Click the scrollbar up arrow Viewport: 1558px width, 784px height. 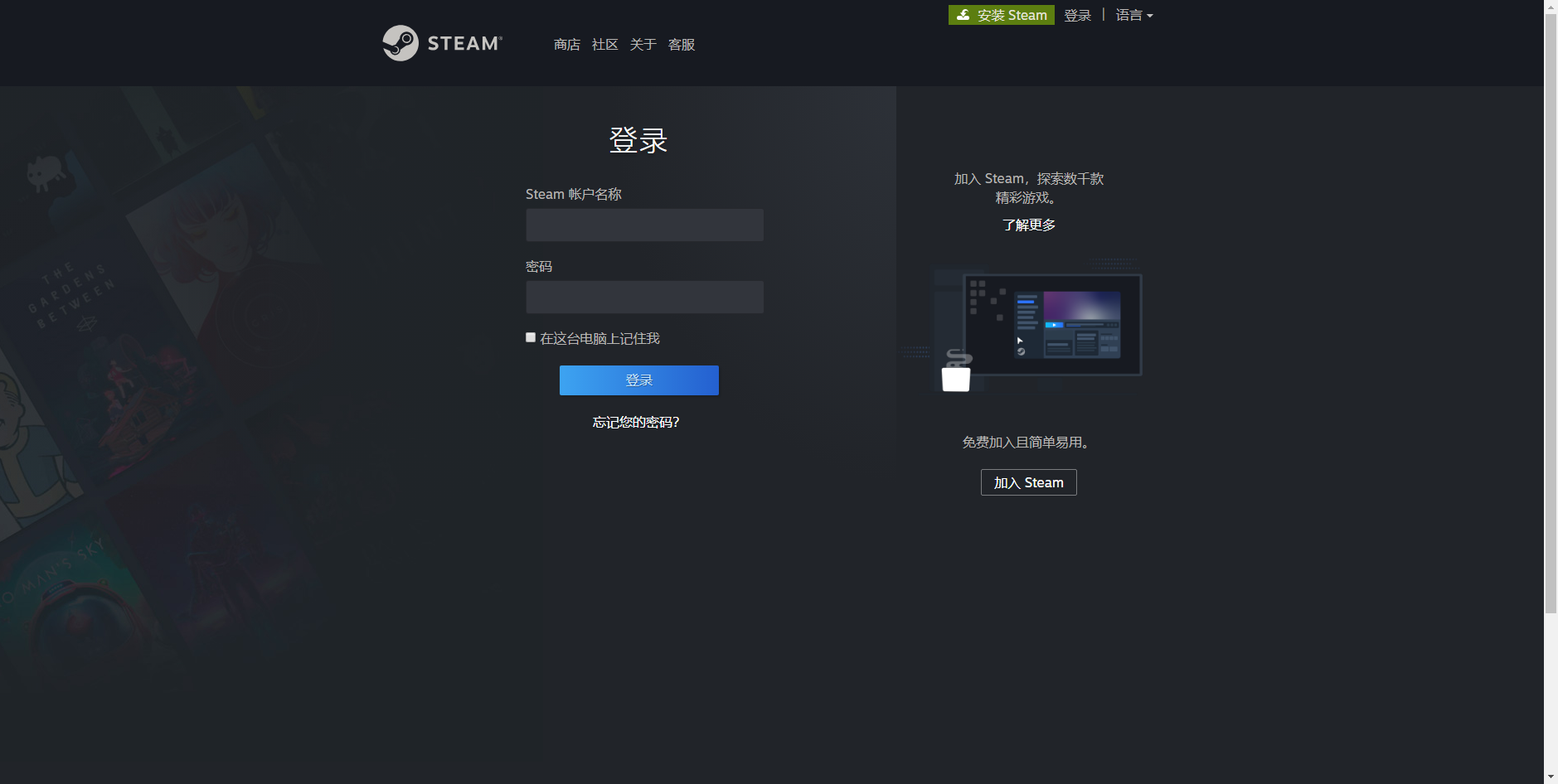pos(1551,7)
